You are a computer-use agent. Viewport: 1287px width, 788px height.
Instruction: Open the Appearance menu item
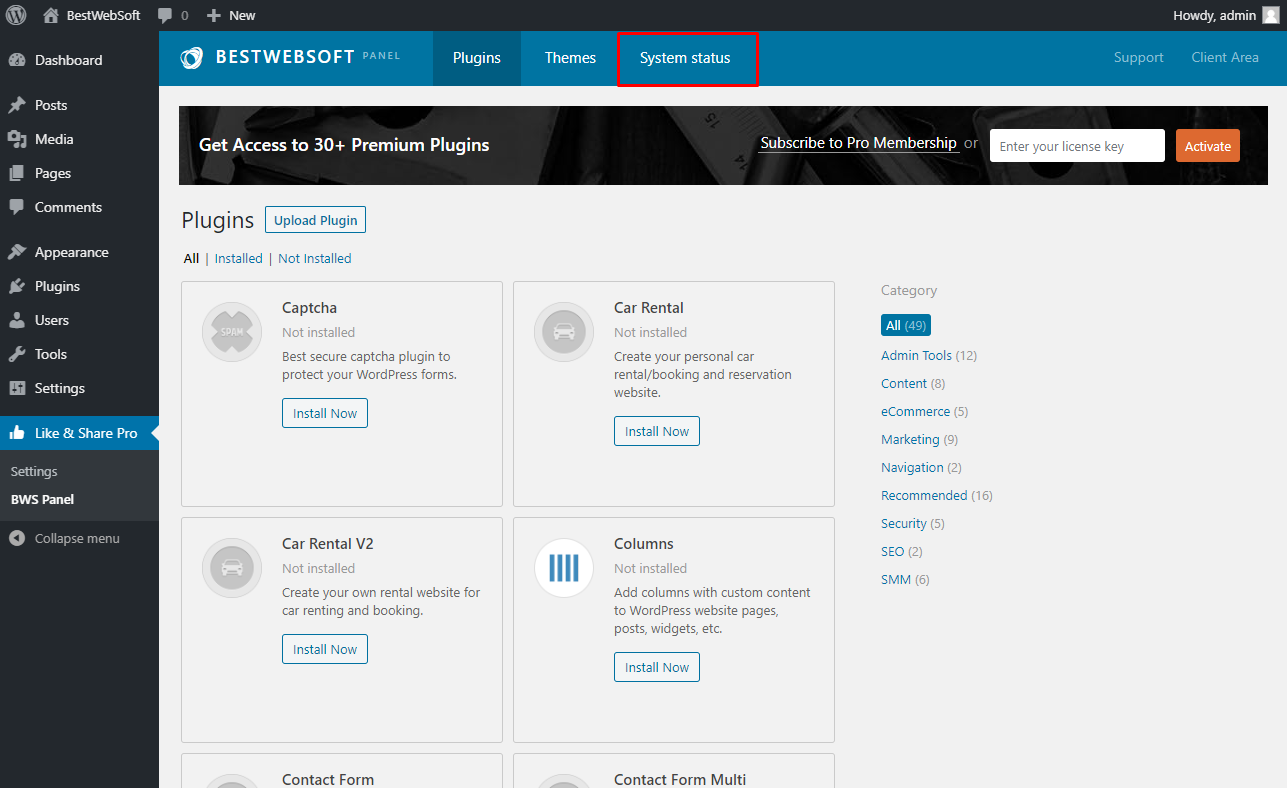79,252
